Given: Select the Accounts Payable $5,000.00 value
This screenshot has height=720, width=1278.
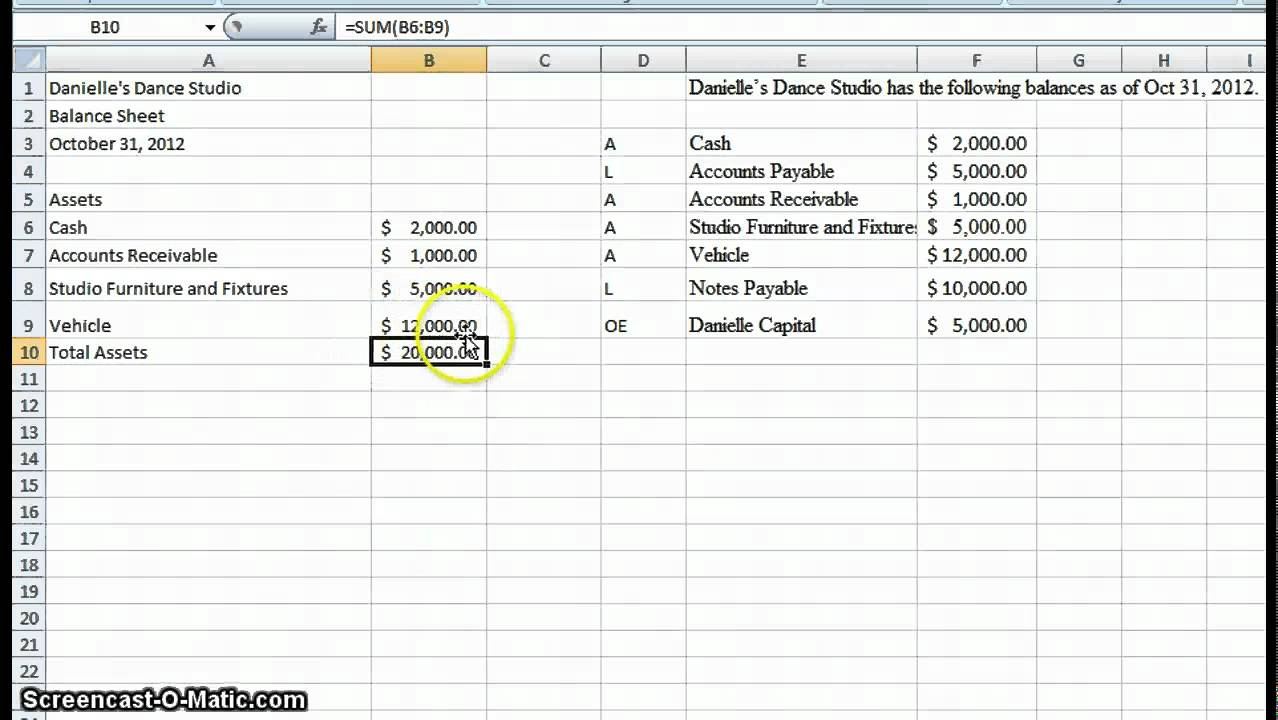Looking at the screenshot, I should pos(976,171).
